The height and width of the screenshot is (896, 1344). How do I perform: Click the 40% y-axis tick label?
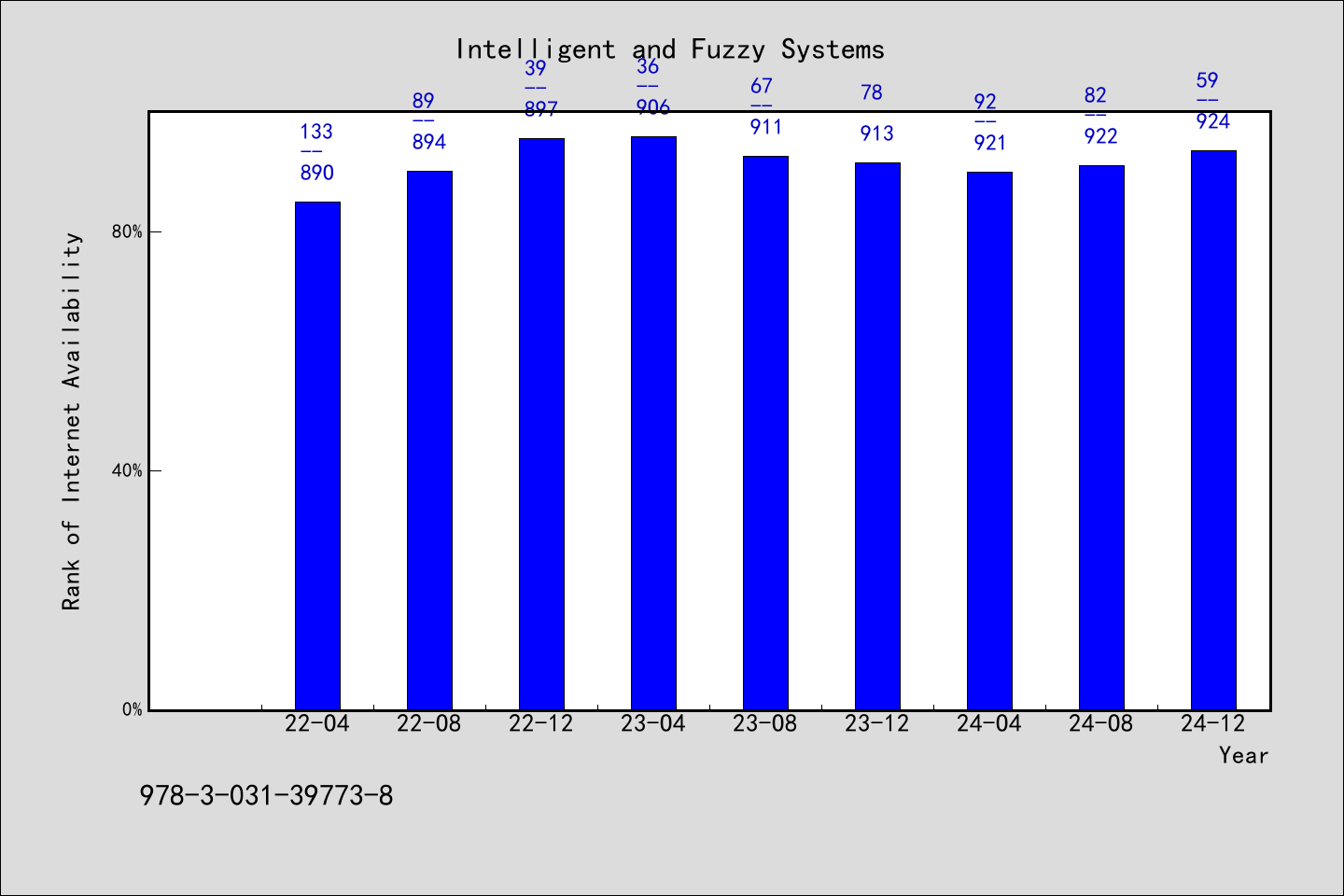[128, 470]
